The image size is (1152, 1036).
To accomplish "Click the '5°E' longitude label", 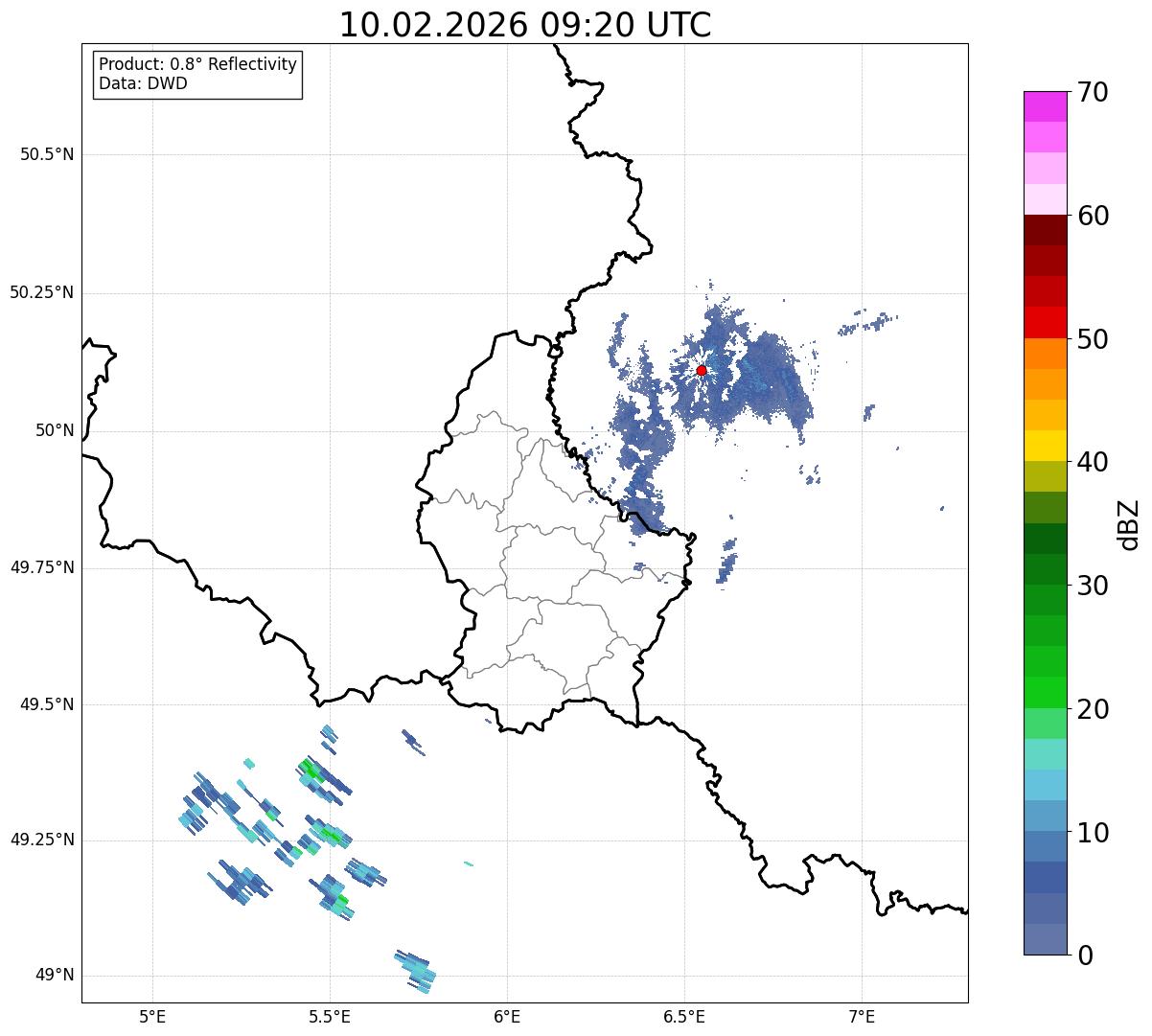I will click(x=152, y=1016).
